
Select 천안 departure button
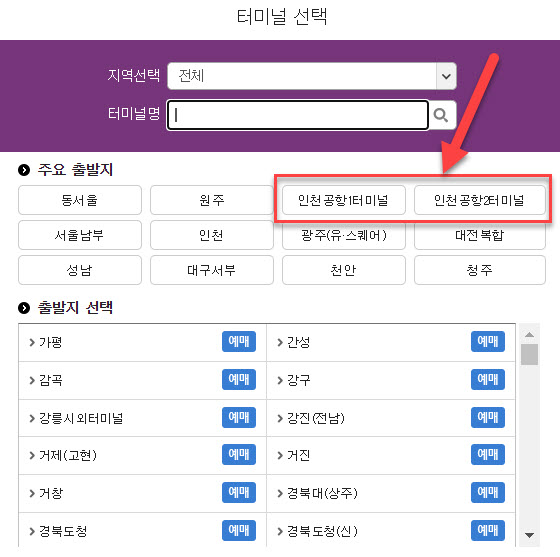tap(344, 270)
